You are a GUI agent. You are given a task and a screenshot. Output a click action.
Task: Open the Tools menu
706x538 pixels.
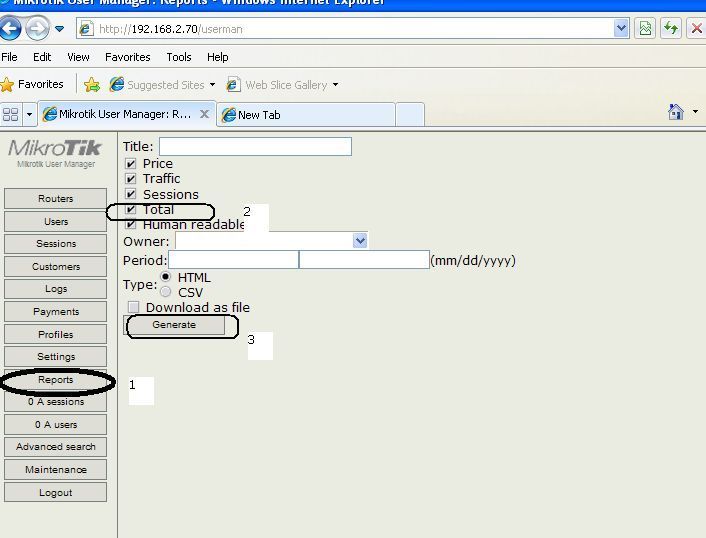tap(179, 57)
